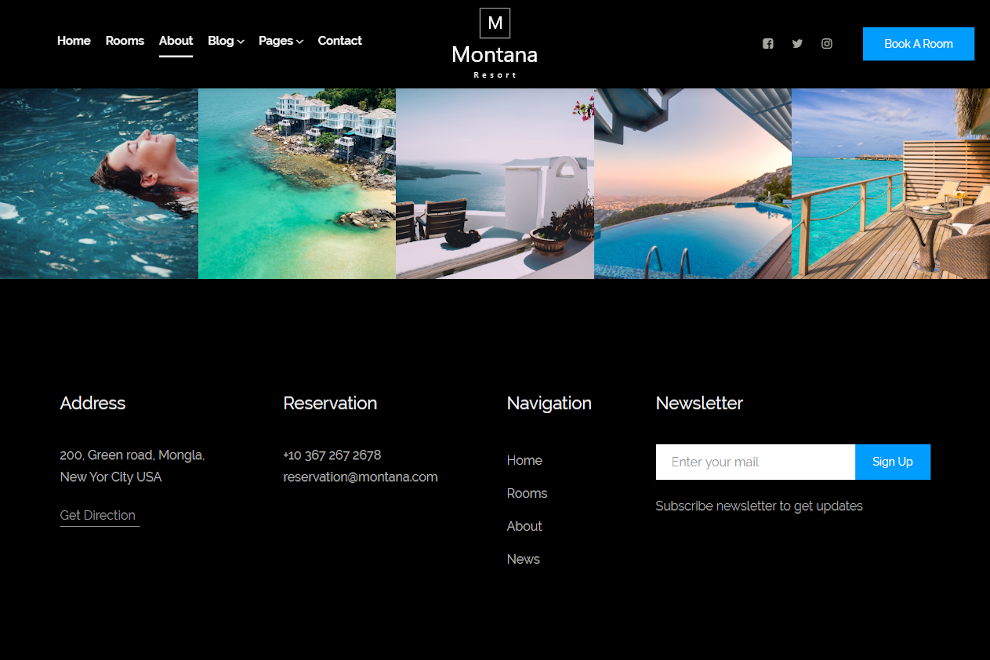Open footer About navigation link
Viewport: 990px width, 660px height.
(524, 526)
